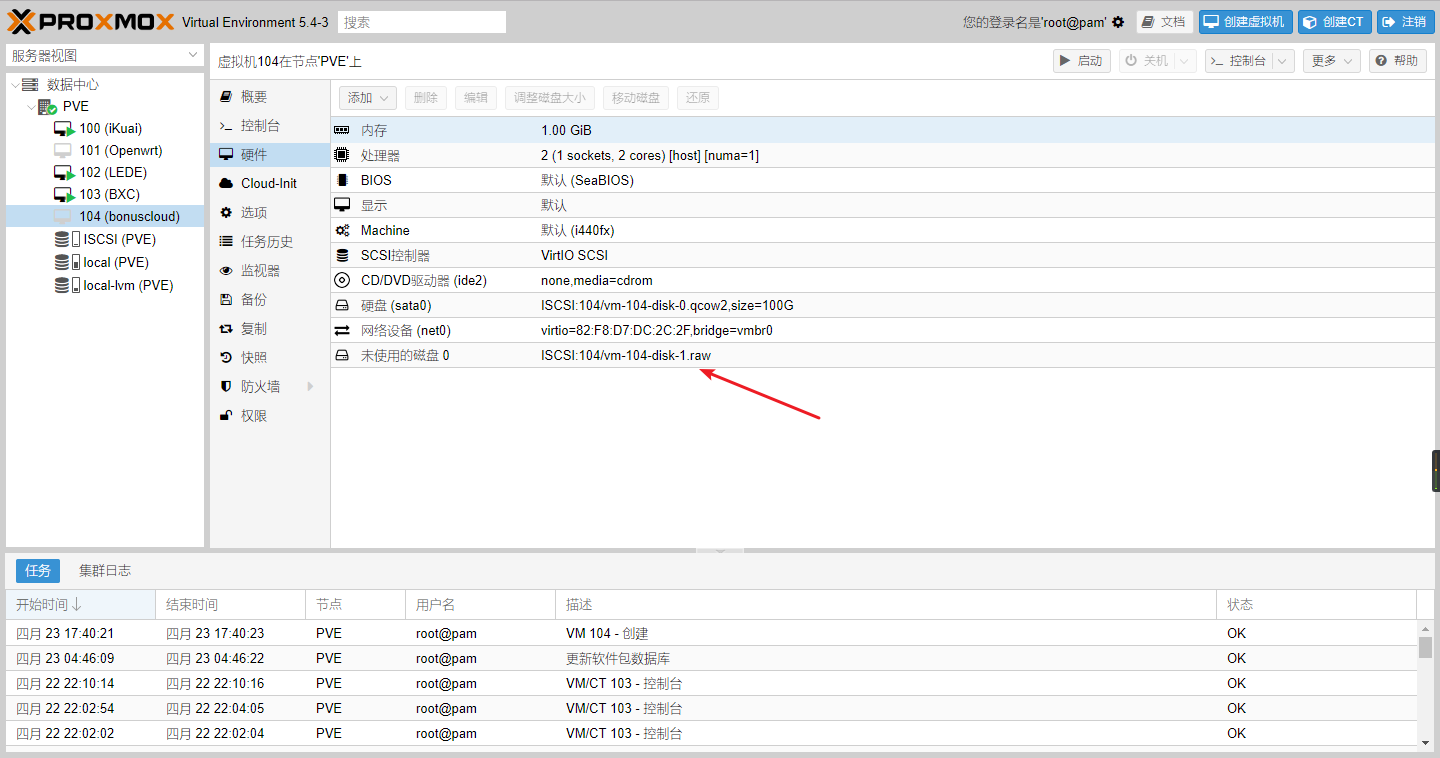Select the BIOS row

click(883, 181)
